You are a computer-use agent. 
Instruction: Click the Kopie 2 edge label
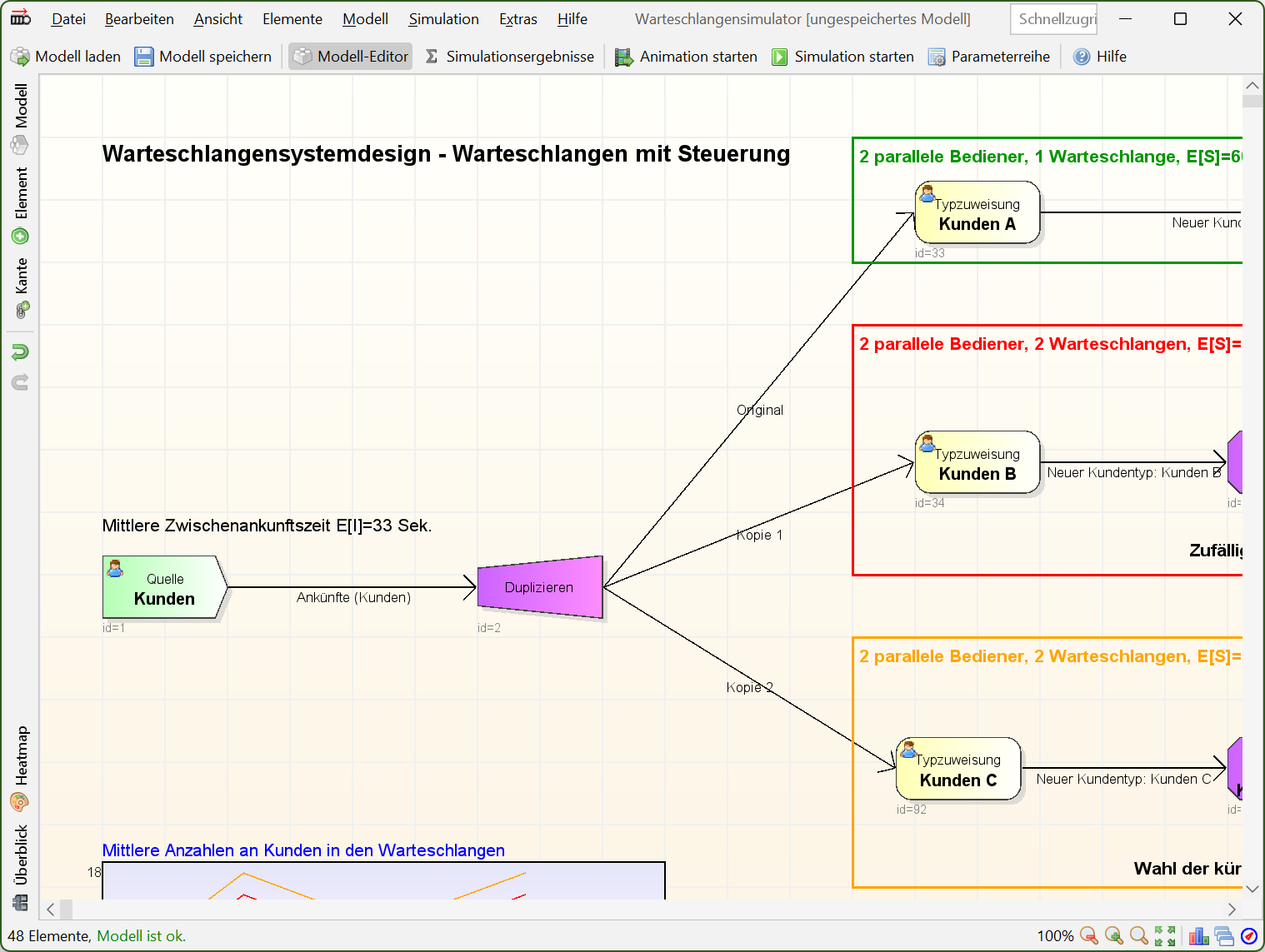point(749,687)
